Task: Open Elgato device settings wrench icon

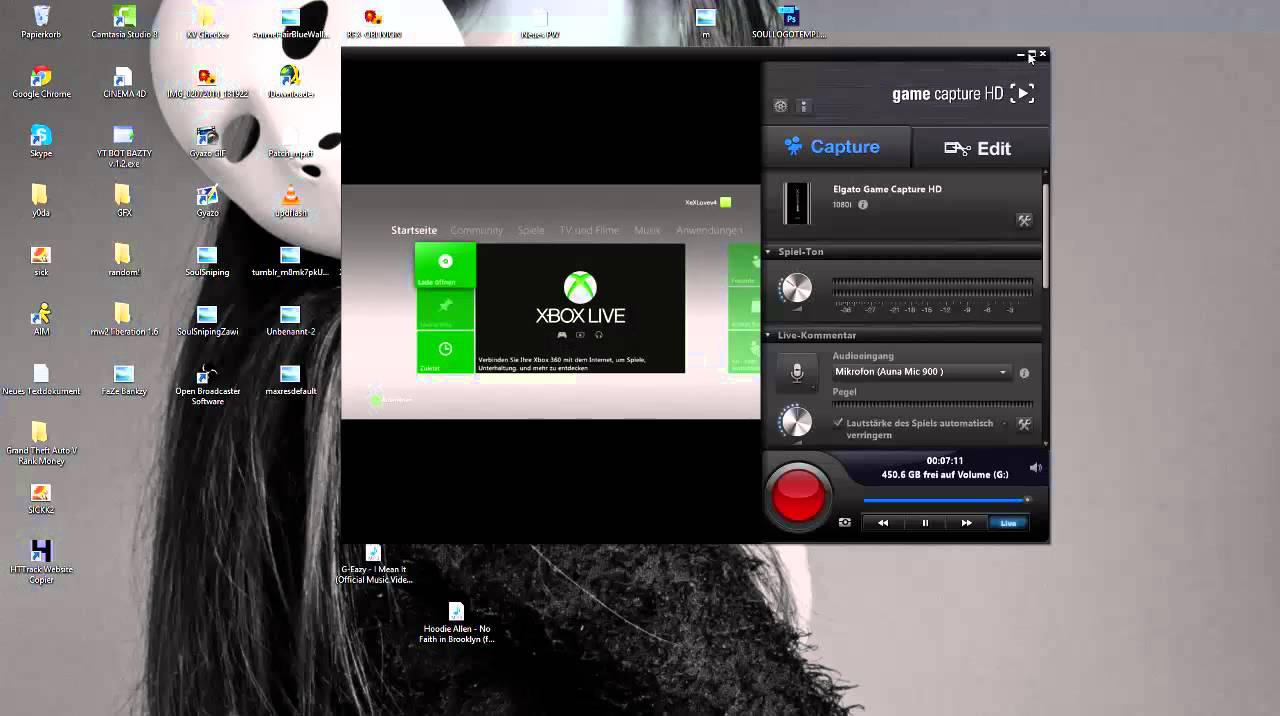Action: [1024, 220]
